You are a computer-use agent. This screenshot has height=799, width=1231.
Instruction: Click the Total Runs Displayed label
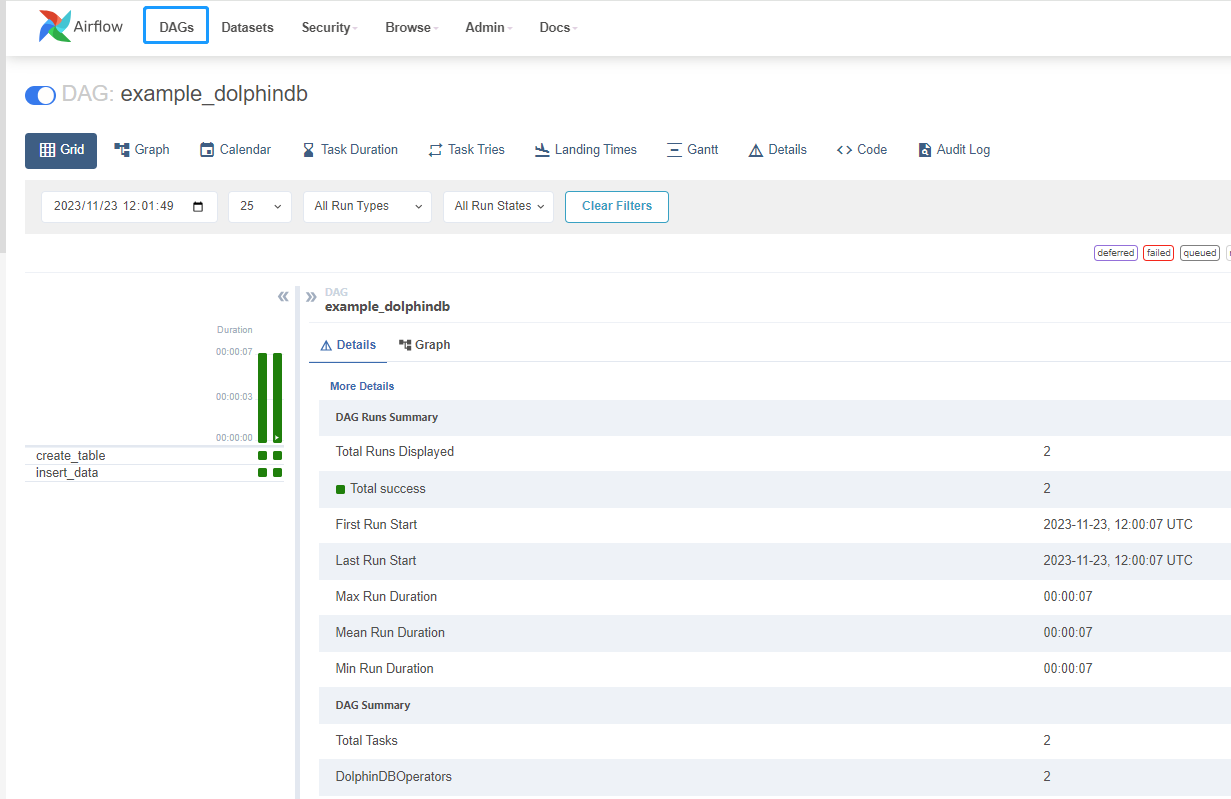[395, 452]
